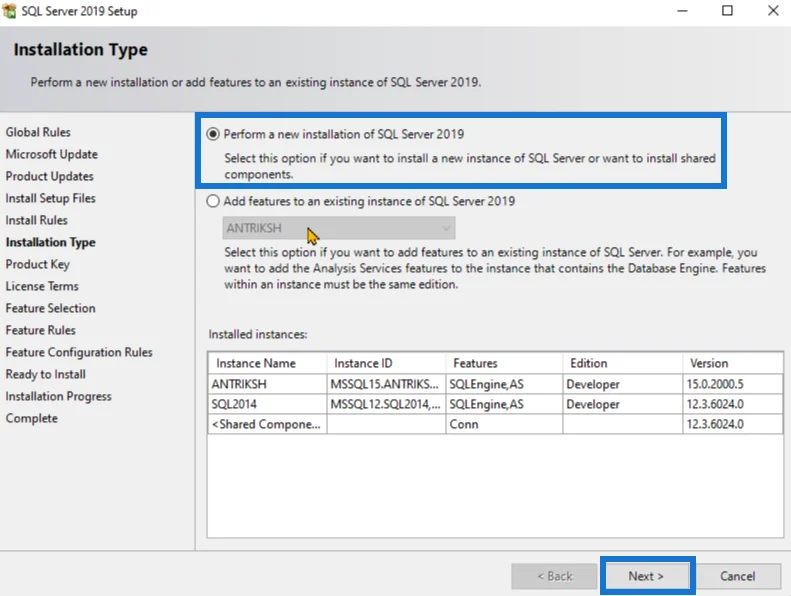This screenshot has width=791, height=596.
Task: Select the Product Updates step
Action: coord(50,177)
